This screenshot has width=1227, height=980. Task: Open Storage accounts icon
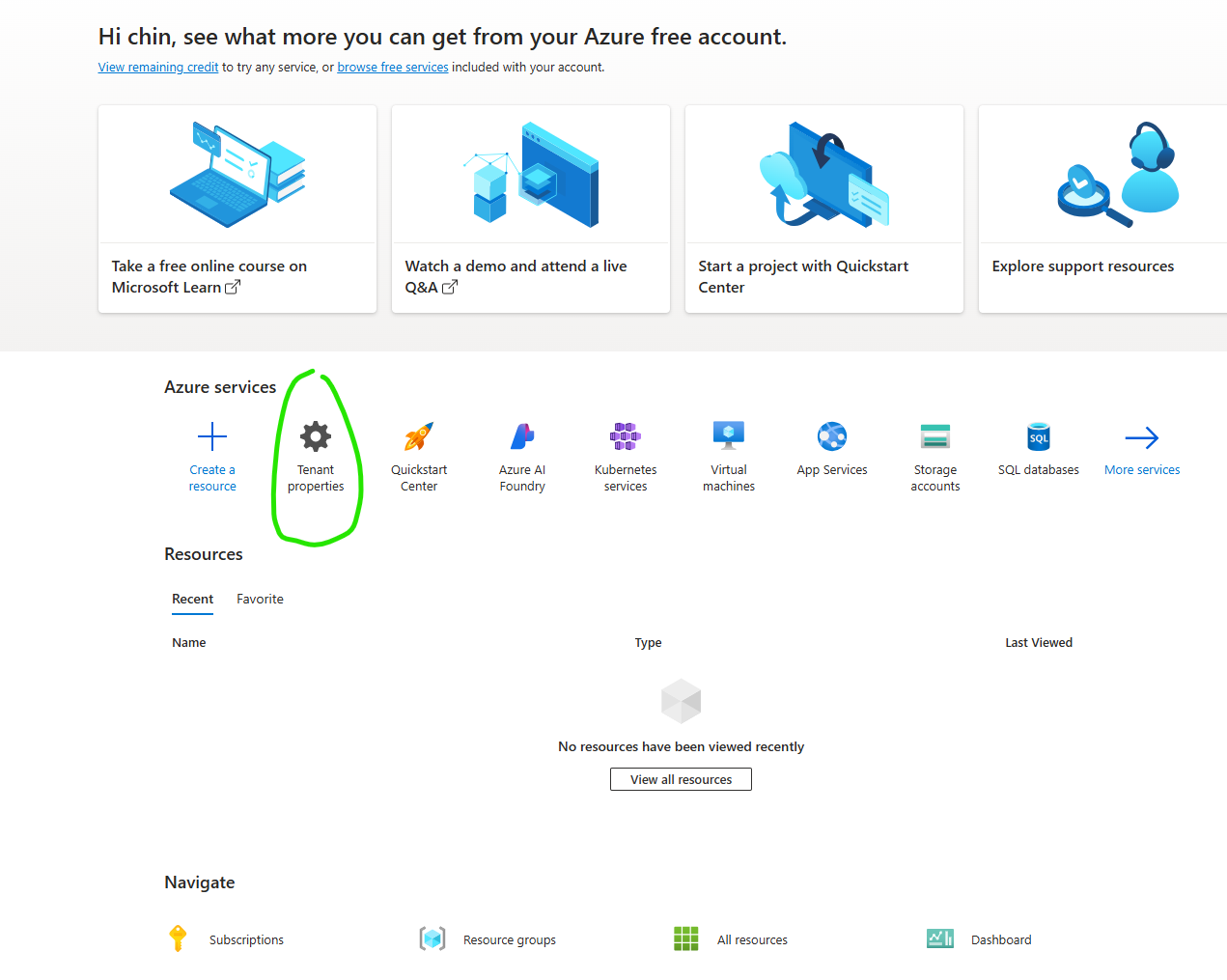click(935, 436)
